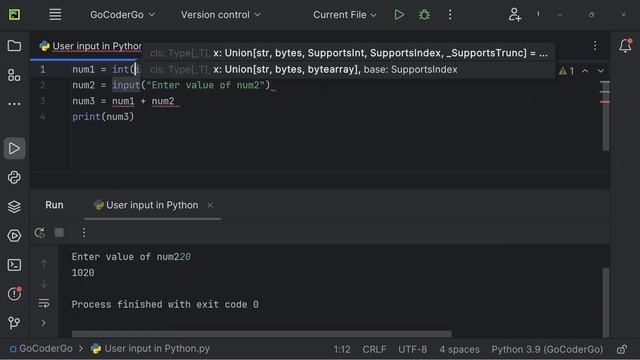640x360 pixels.
Task: Open Python 3.9 interpreter selector
Action: tap(547, 349)
